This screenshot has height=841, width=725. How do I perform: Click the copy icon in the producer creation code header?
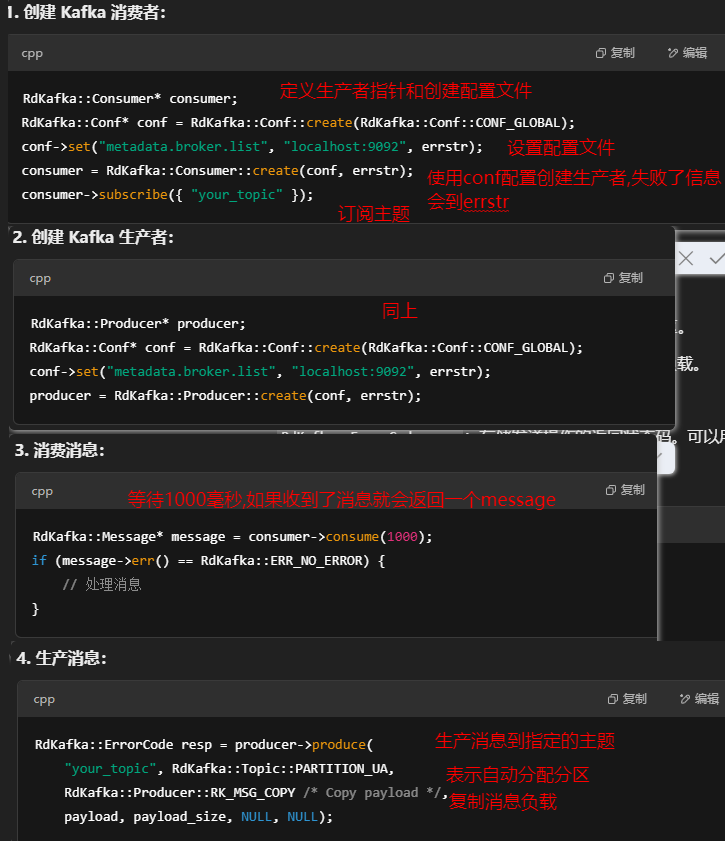(609, 278)
